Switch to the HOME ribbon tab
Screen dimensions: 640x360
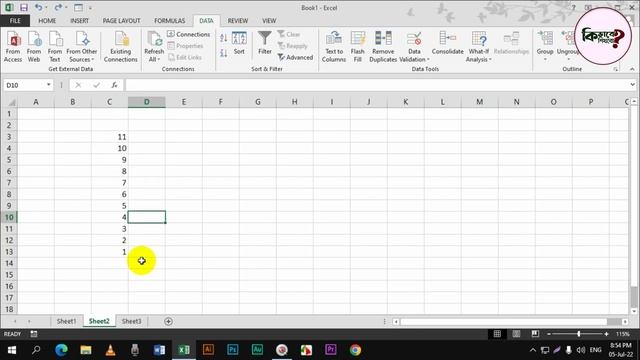47,21
